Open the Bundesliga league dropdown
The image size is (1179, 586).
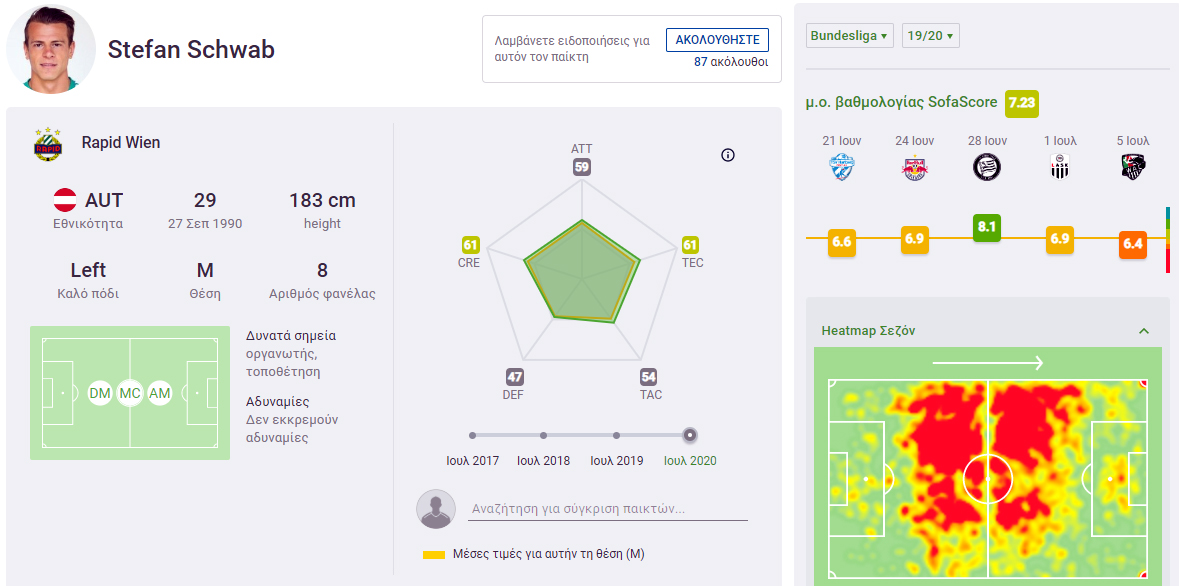click(x=850, y=36)
